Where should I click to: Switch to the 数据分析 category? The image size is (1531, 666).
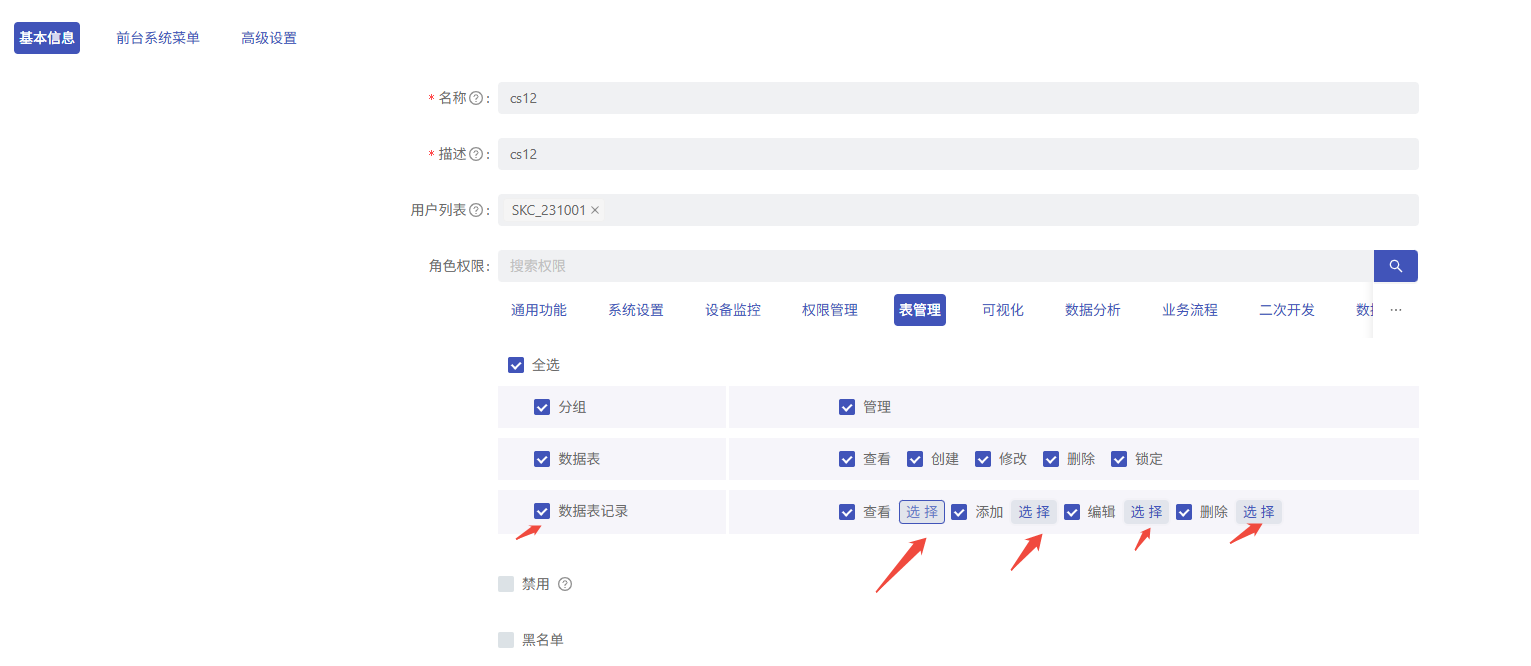point(1092,310)
